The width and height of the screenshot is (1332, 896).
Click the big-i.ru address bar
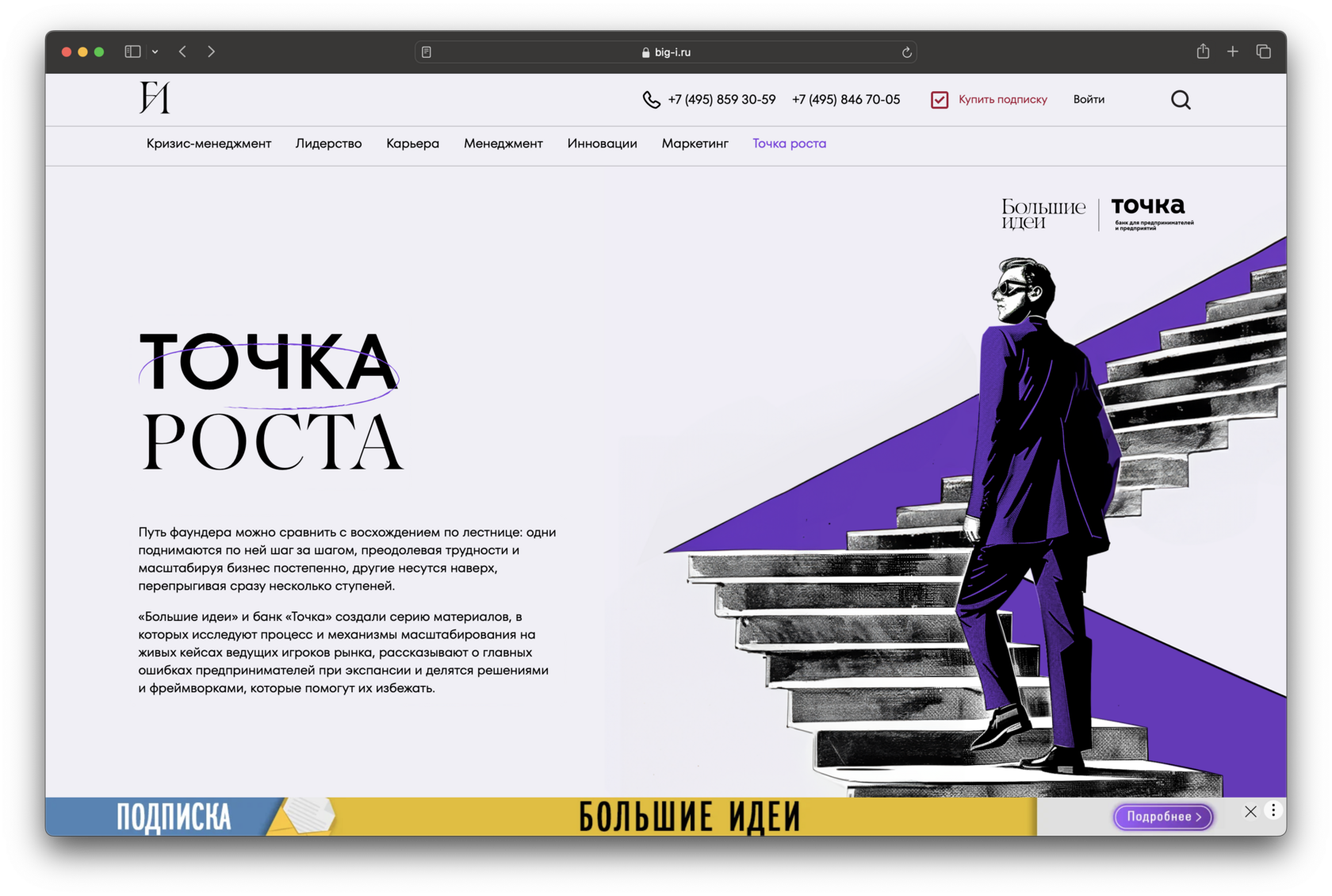point(666,52)
